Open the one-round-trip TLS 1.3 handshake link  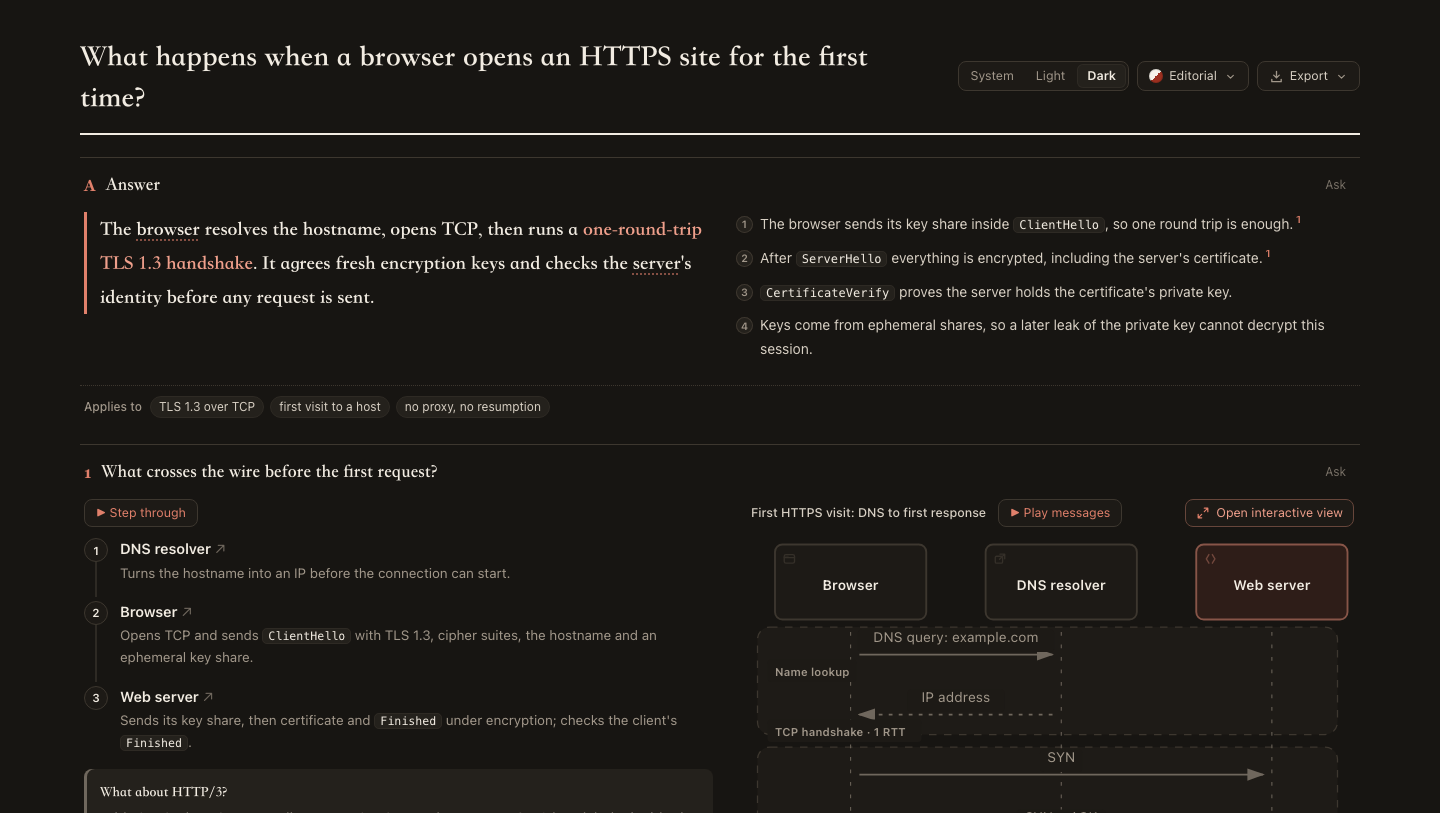[401, 246]
